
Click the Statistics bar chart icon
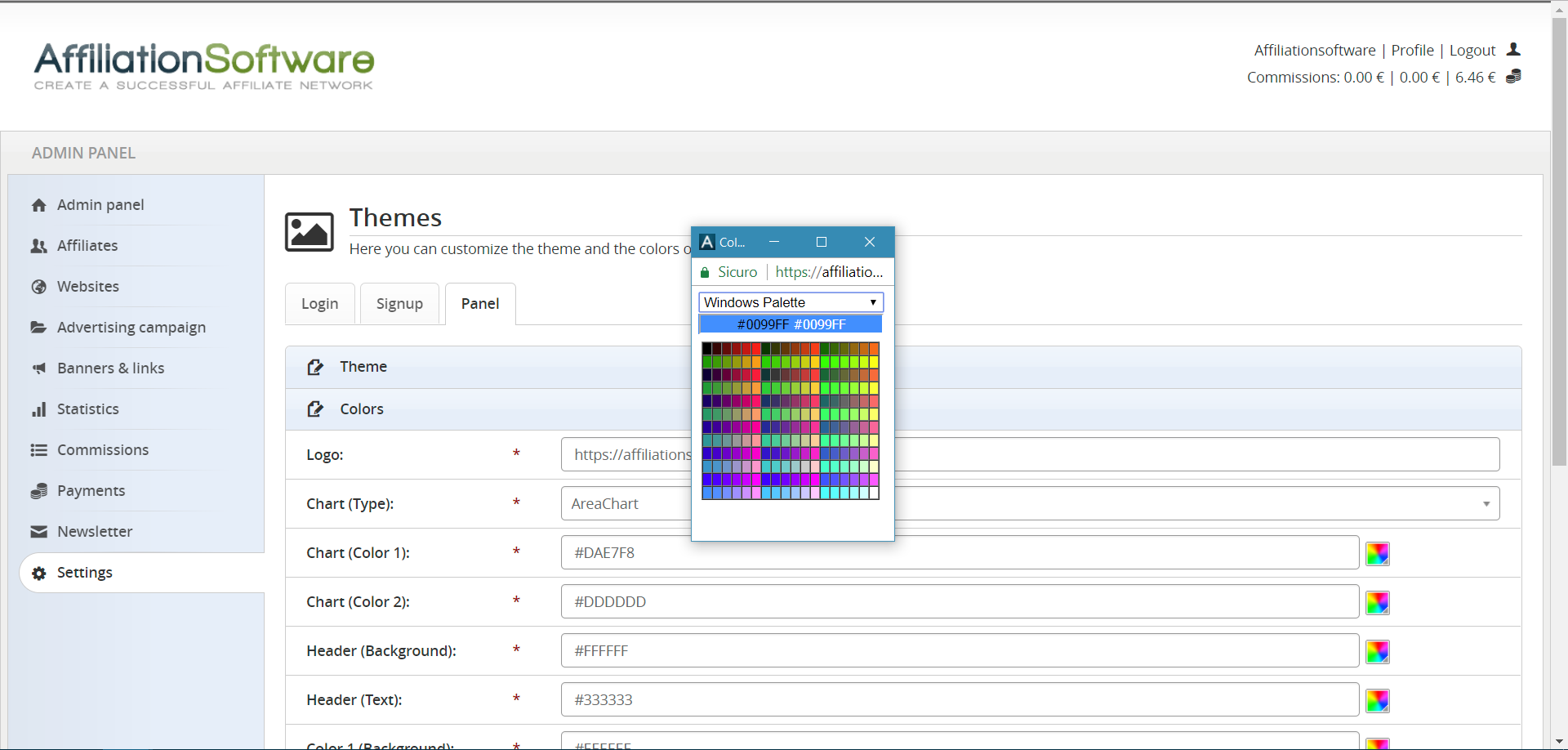tap(38, 409)
